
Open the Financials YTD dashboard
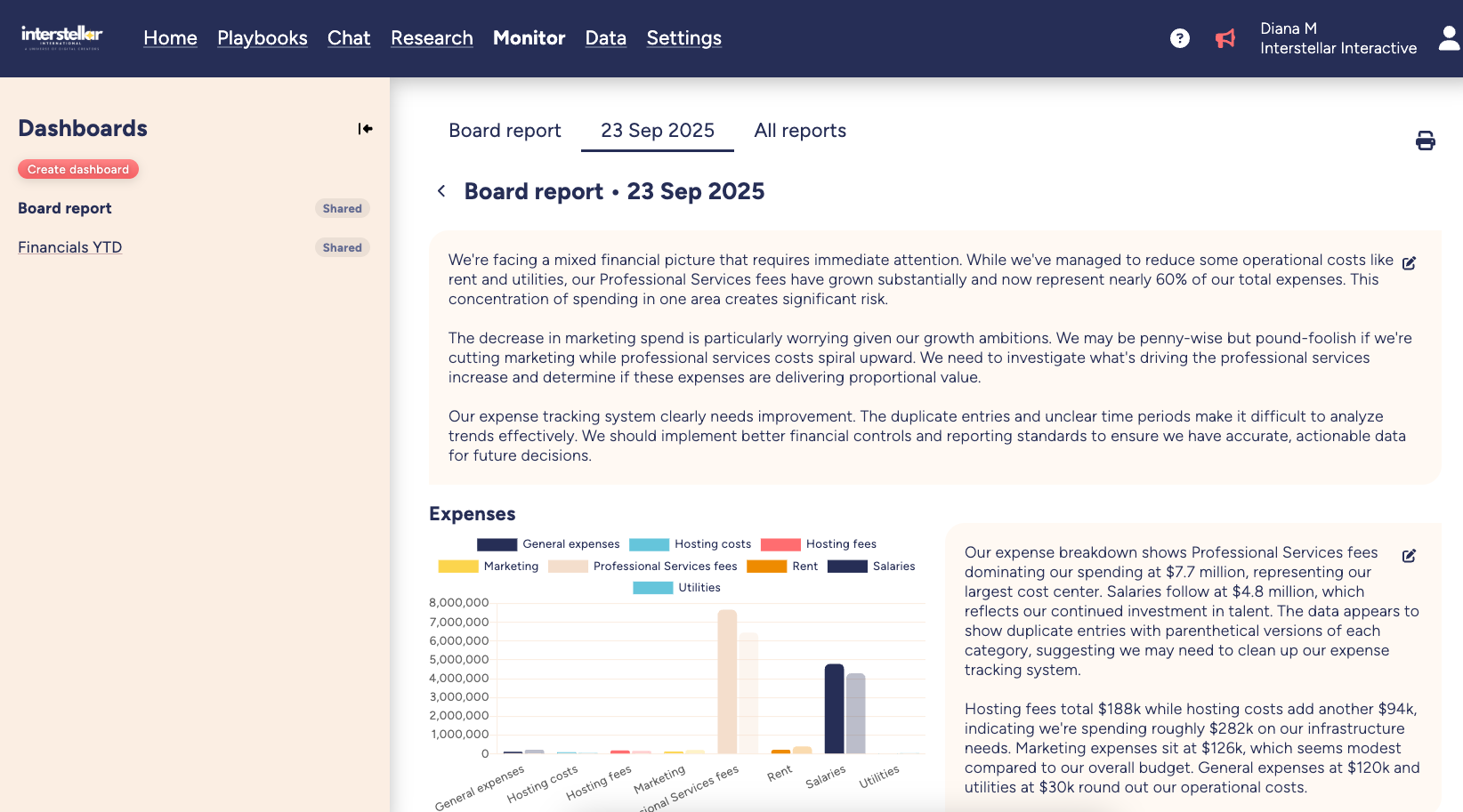pyautogui.click(x=69, y=247)
